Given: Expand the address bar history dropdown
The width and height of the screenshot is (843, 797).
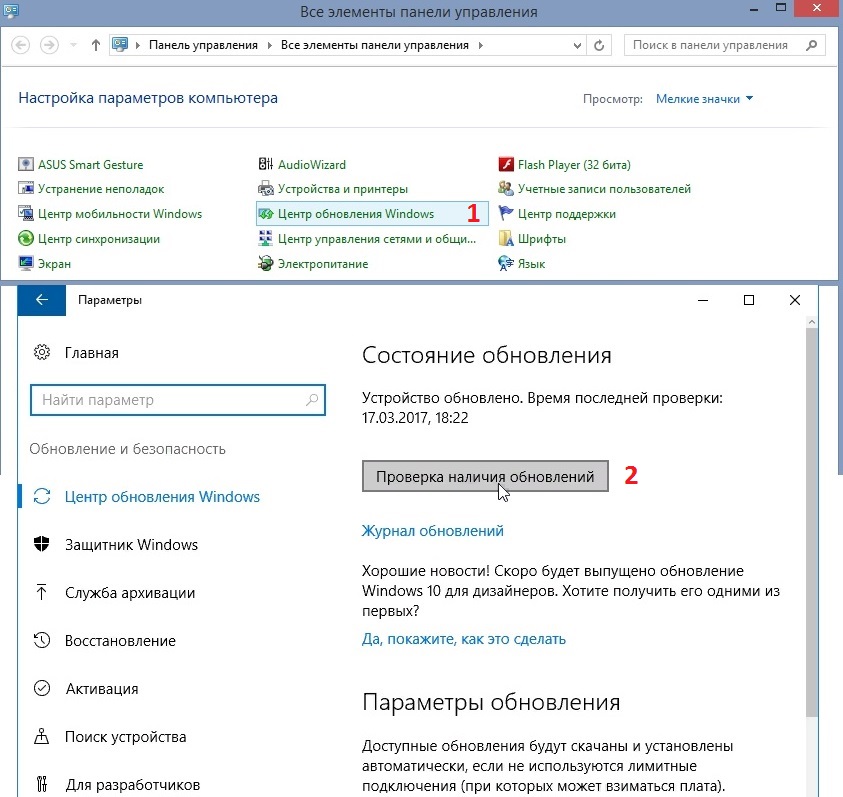Looking at the screenshot, I should coord(577,45).
